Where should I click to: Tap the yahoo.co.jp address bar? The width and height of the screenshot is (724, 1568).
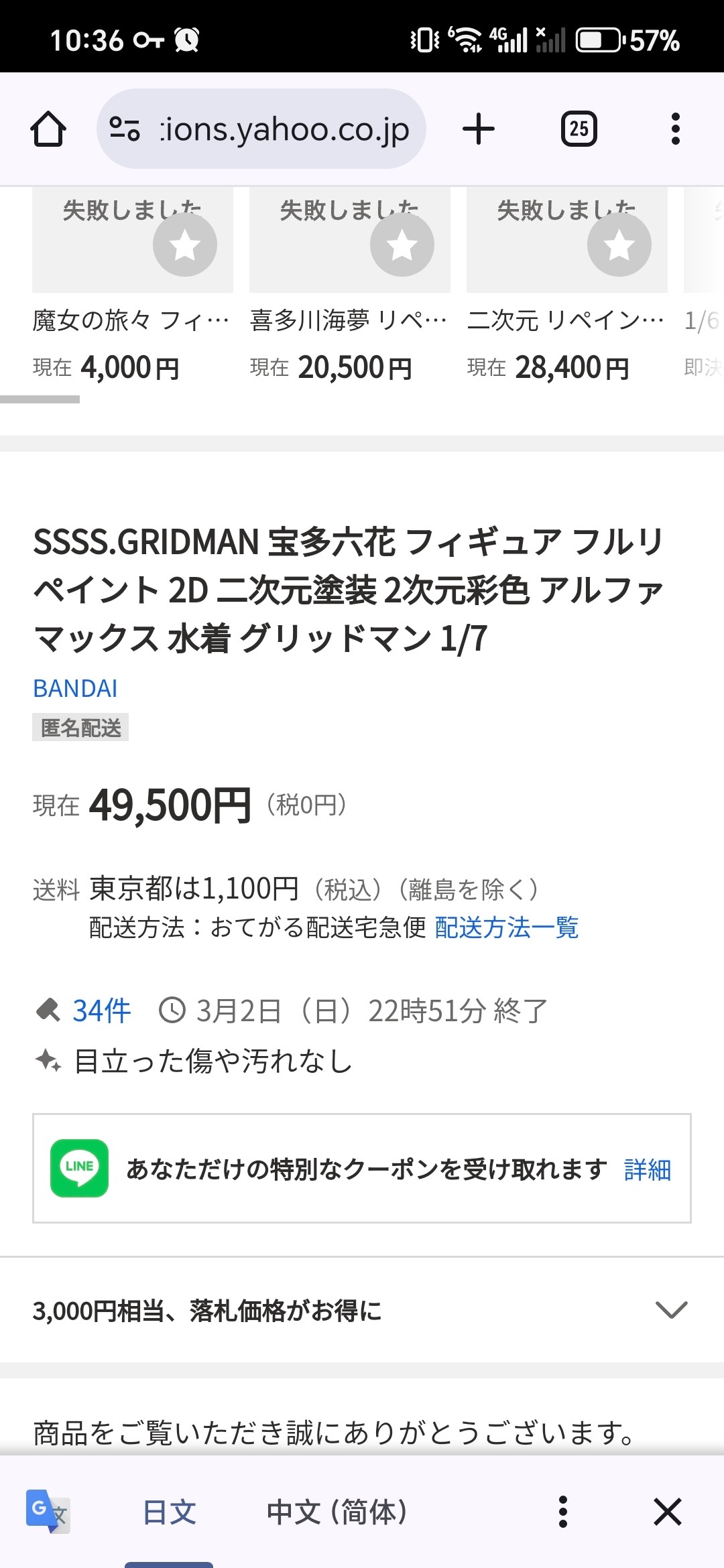tap(285, 129)
